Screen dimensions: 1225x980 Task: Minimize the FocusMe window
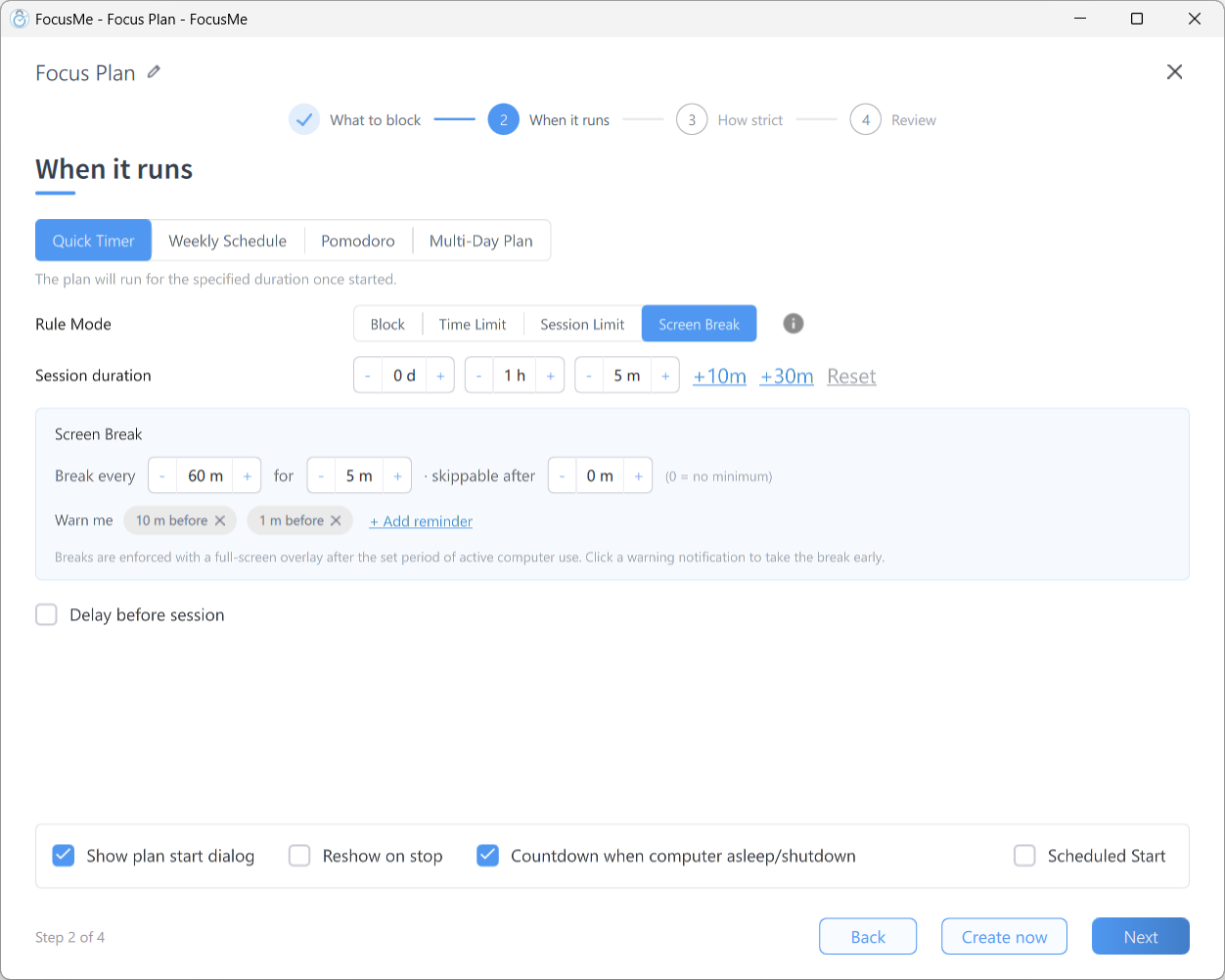(x=1080, y=19)
